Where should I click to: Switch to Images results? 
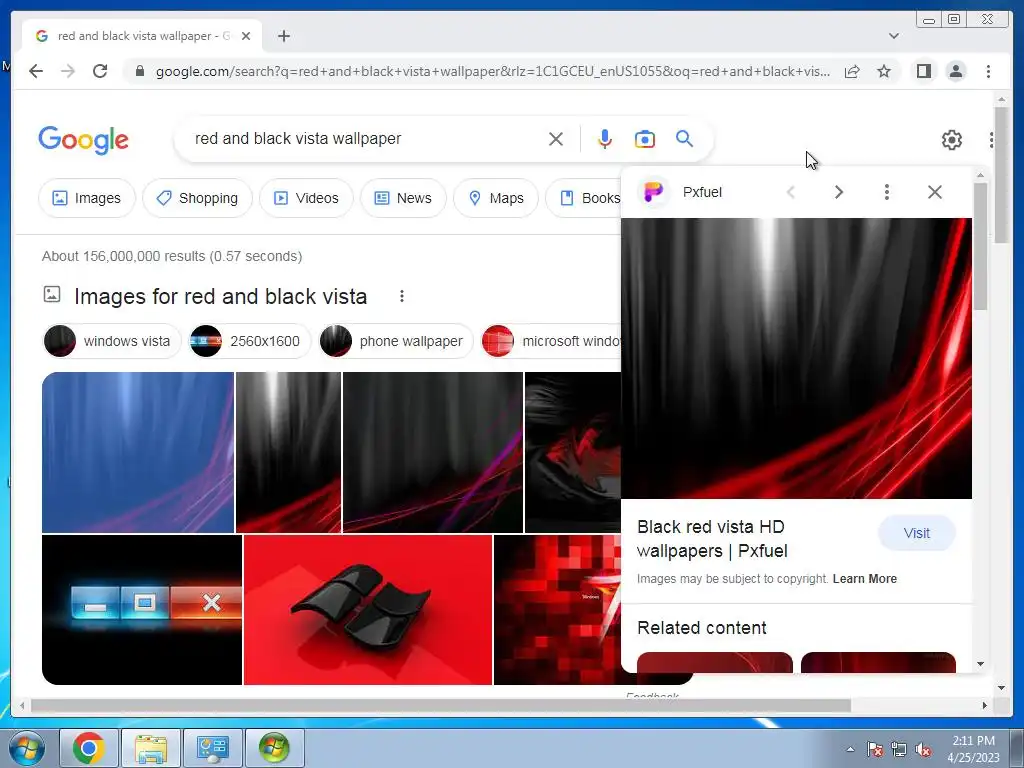86,198
